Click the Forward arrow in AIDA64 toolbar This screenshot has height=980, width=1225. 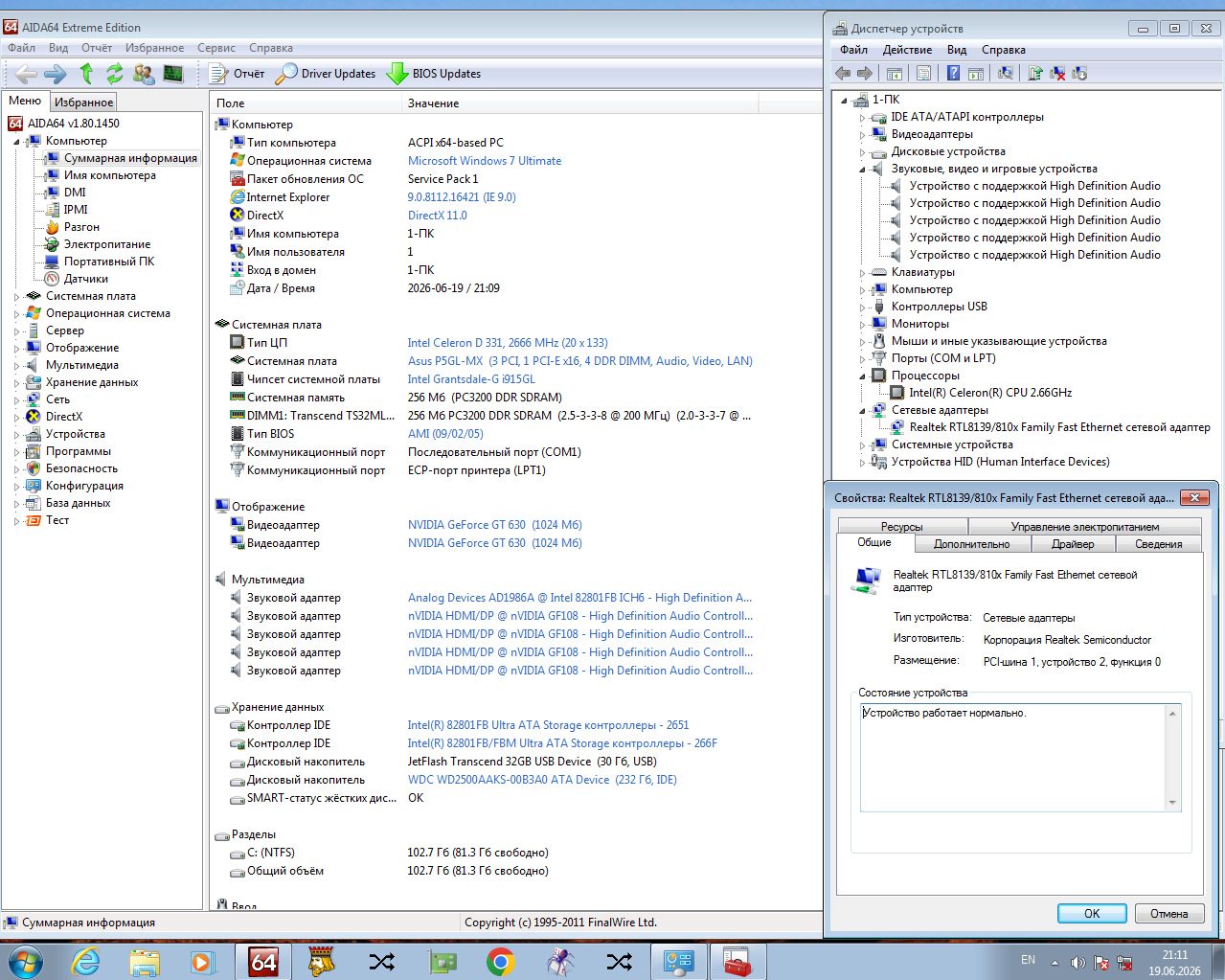[x=56, y=74]
